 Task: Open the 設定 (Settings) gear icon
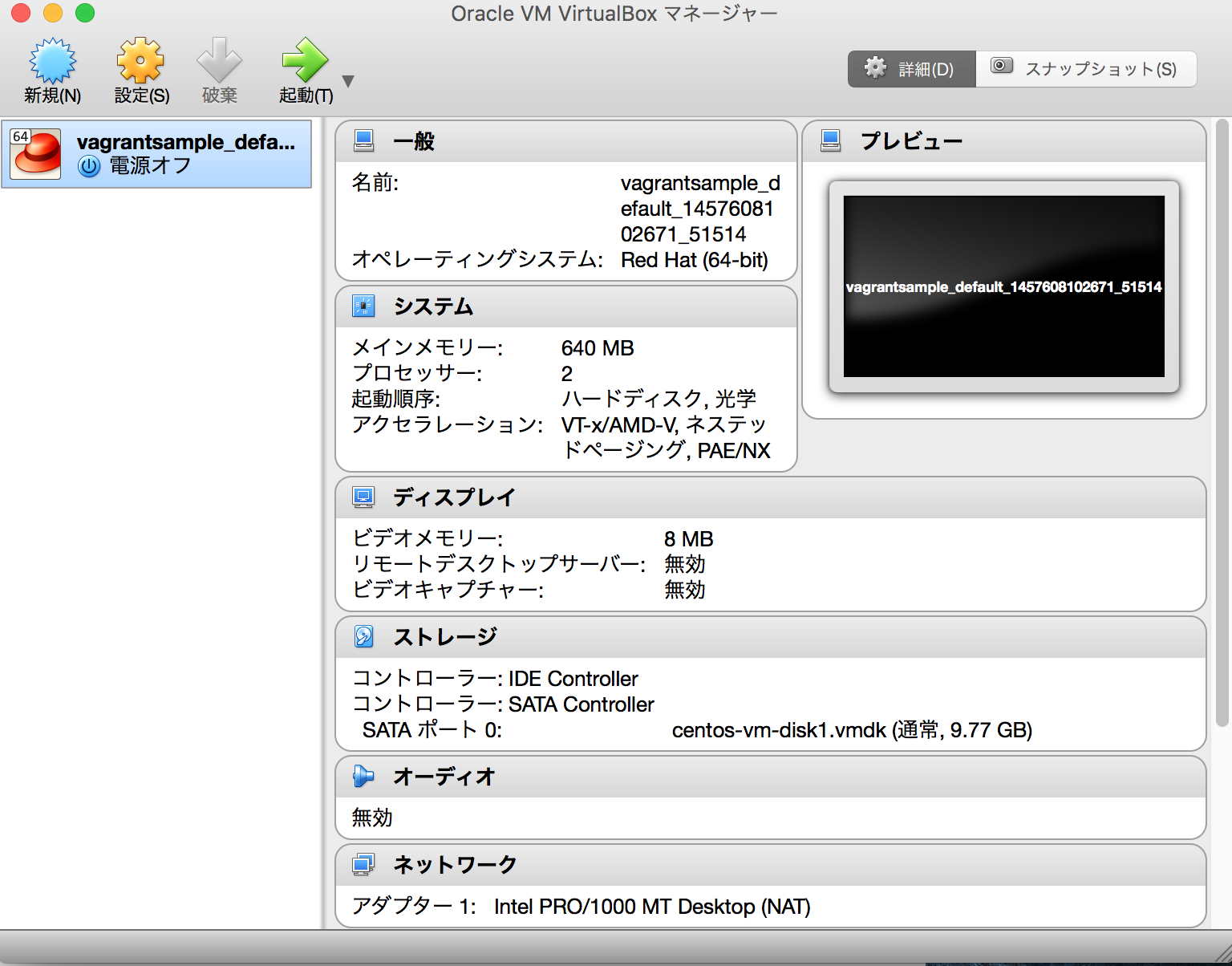point(139,60)
